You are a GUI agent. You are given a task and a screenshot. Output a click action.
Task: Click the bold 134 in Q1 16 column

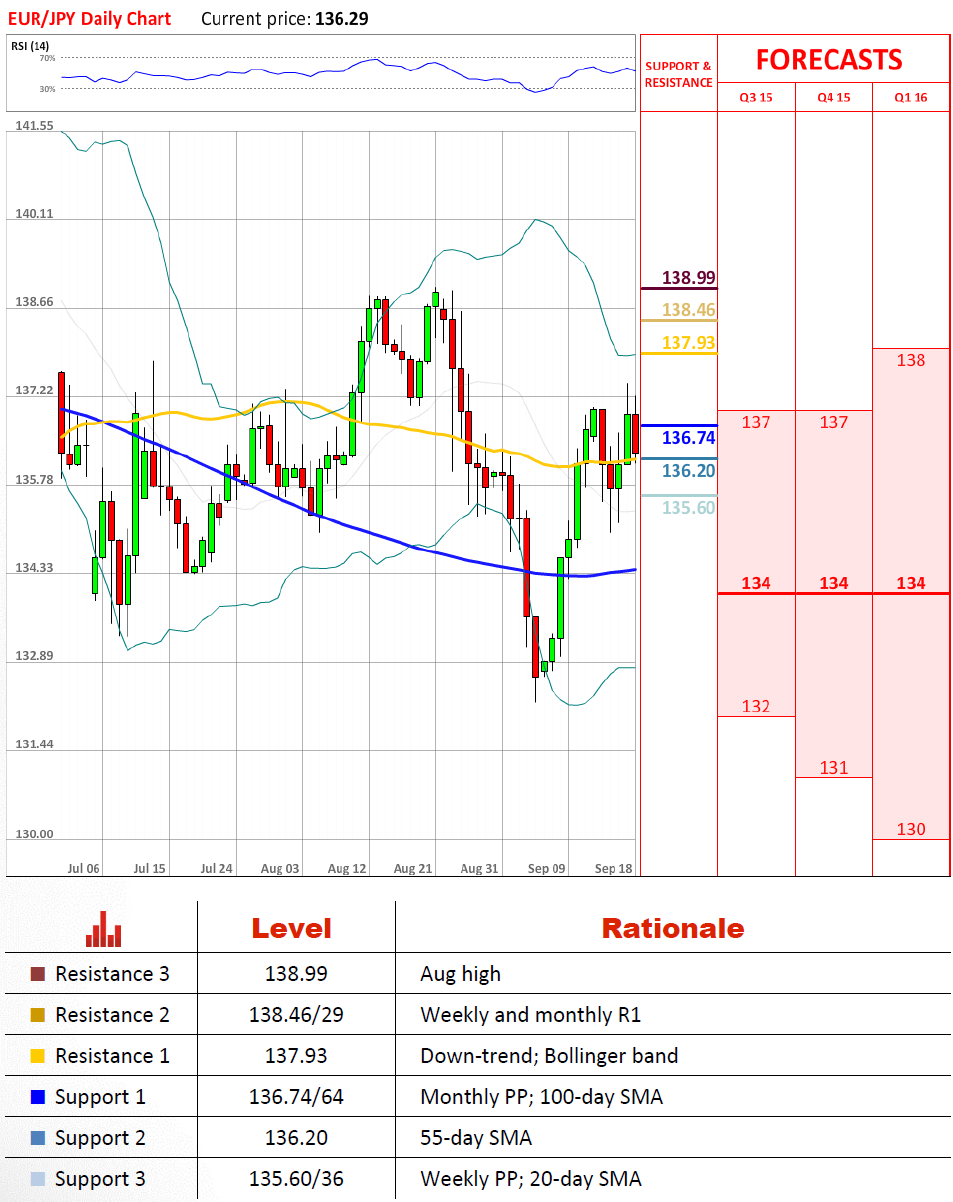[911, 583]
